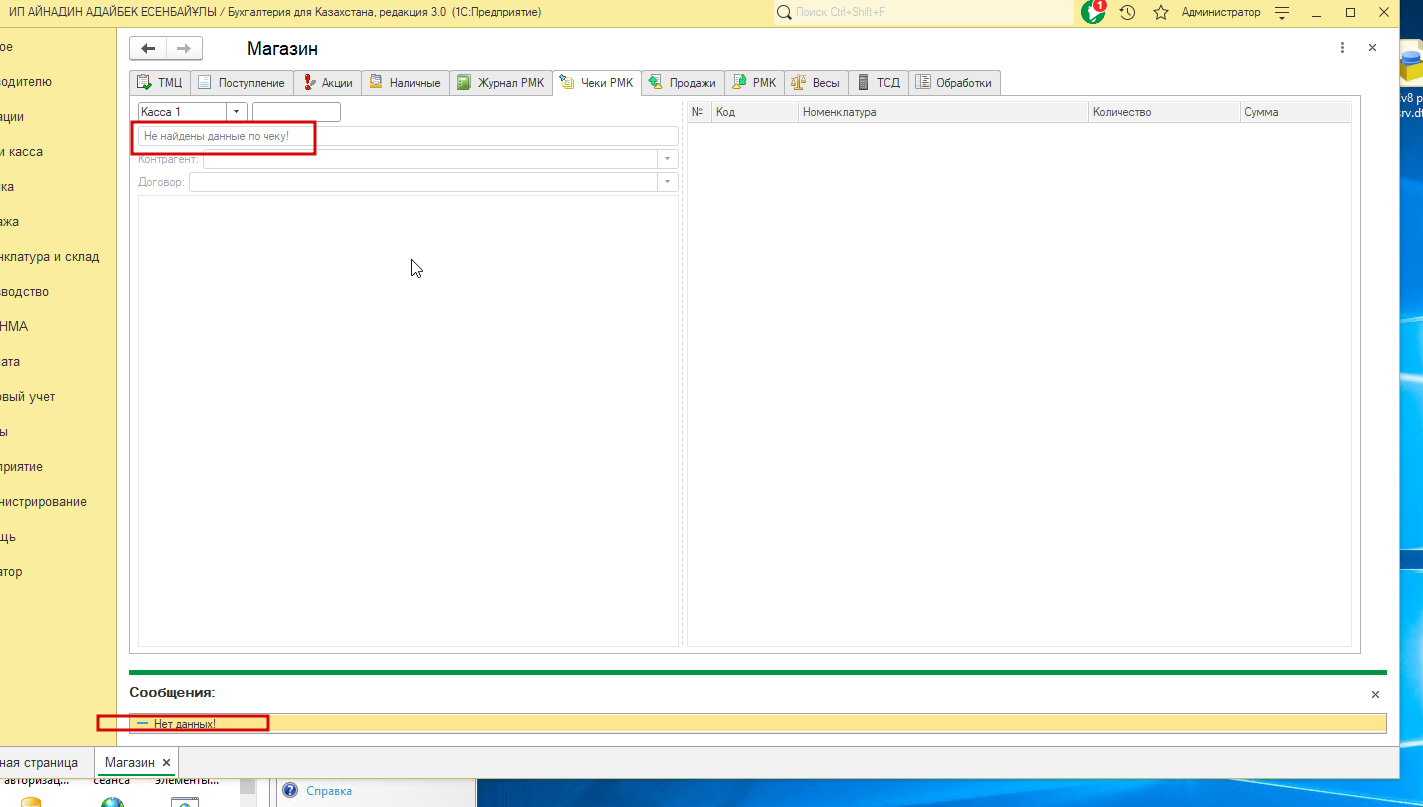Close the Магазин form with X
Viewport: 1423px width, 807px height.
pyautogui.click(x=1372, y=48)
